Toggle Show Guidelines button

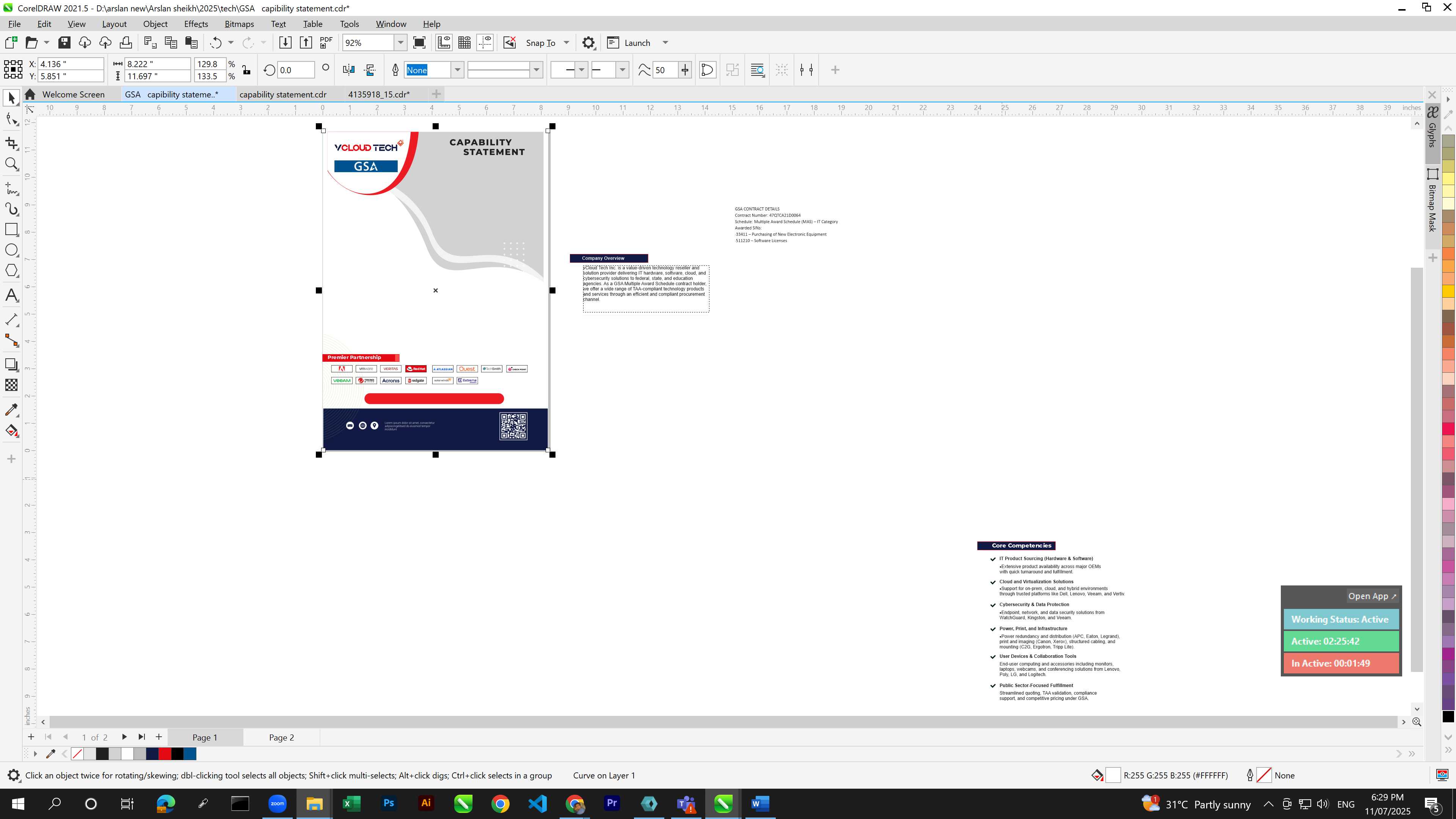click(x=485, y=42)
